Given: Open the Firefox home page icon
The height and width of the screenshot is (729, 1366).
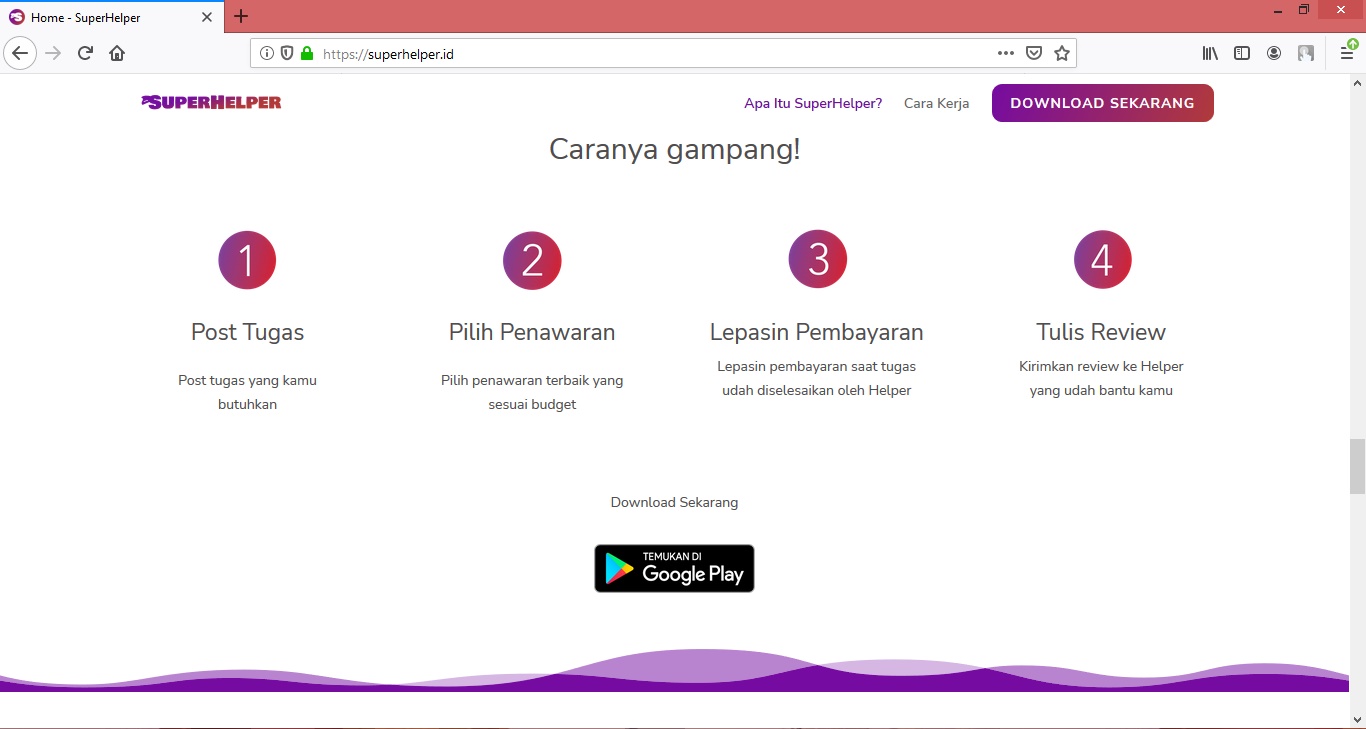Looking at the screenshot, I should point(116,53).
